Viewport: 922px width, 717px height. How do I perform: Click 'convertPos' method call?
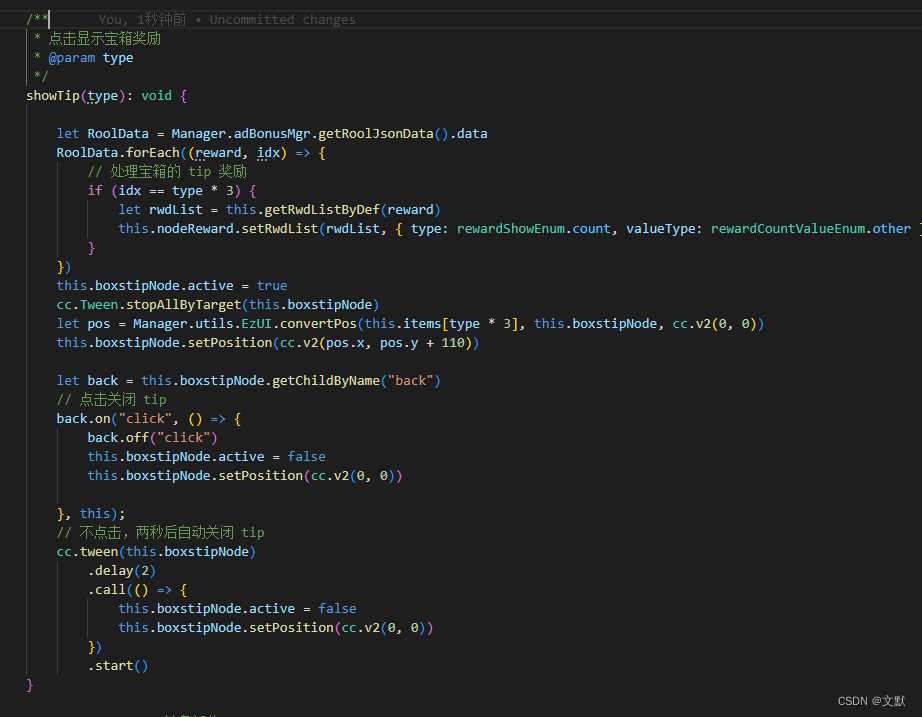(x=318, y=324)
